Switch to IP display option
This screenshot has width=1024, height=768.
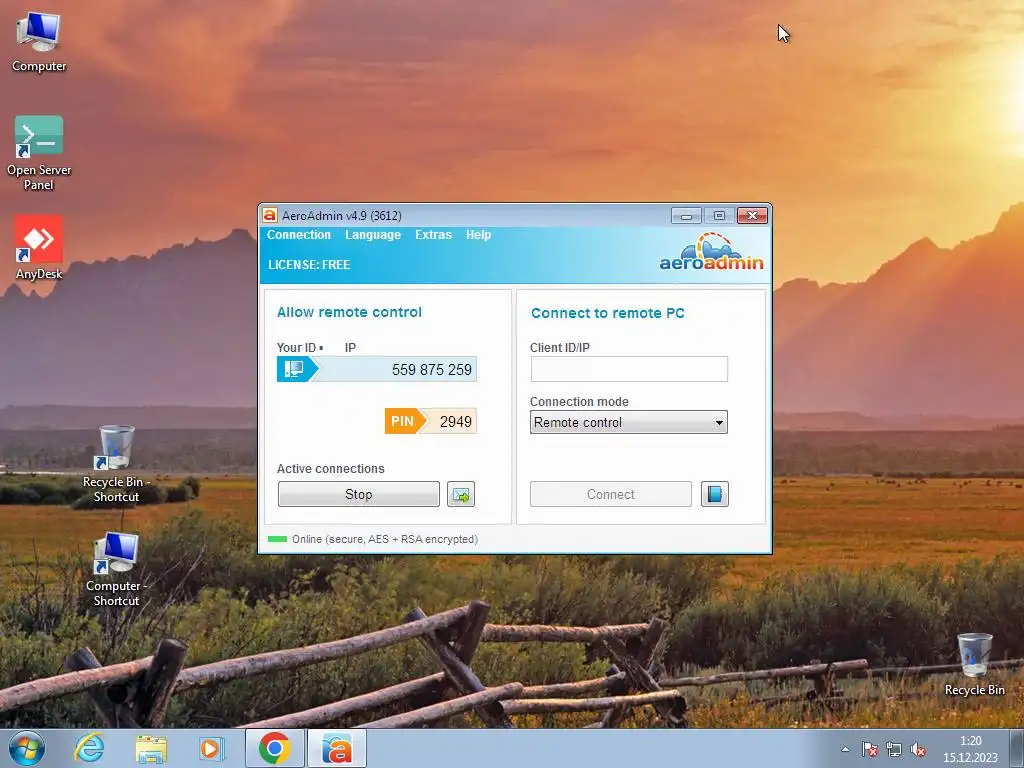tap(350, 347)
